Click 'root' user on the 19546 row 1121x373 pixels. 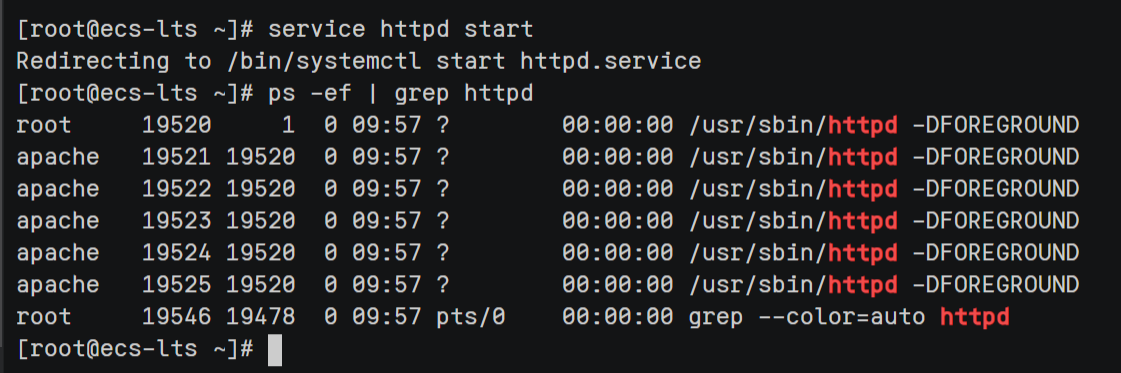click(x=44, y=317)
